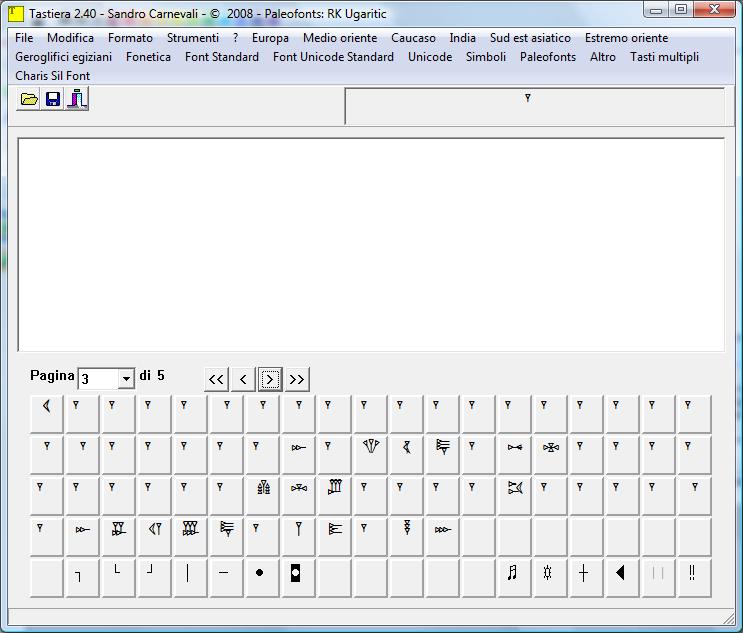
Task: Insert three horizontal wedges in a row glyph
Action: (x=443, y=537)
